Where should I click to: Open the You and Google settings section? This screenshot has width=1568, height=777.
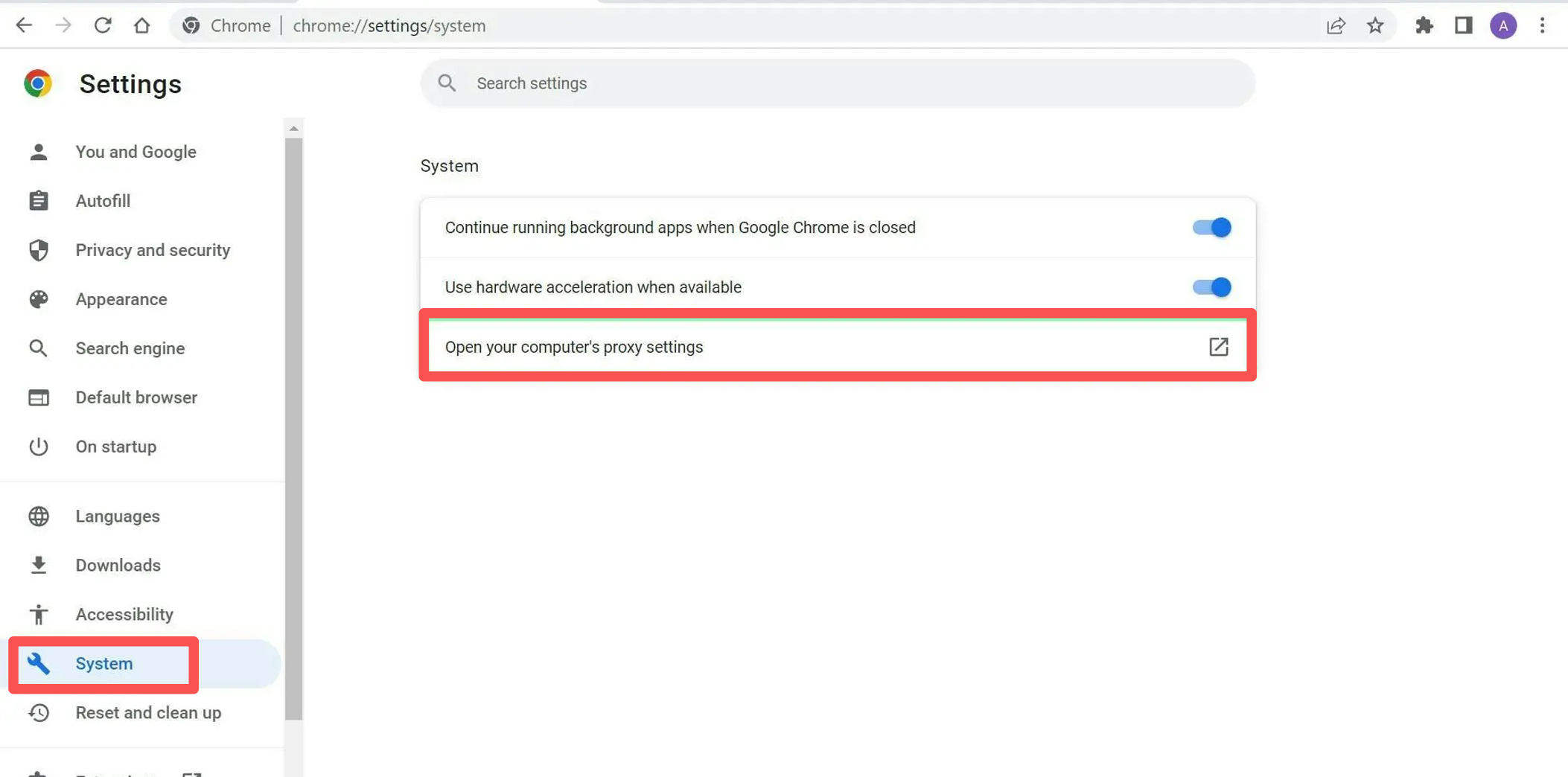point(136,152)
